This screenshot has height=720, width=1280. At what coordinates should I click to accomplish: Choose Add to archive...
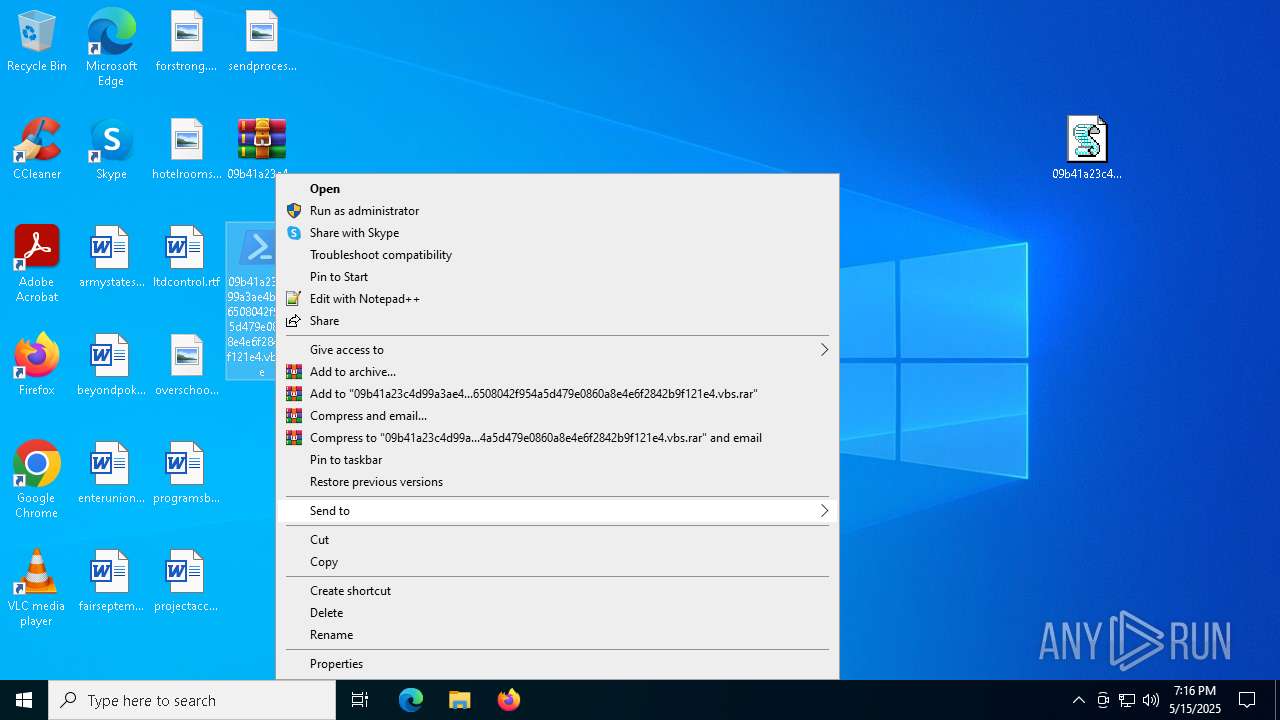557,372
